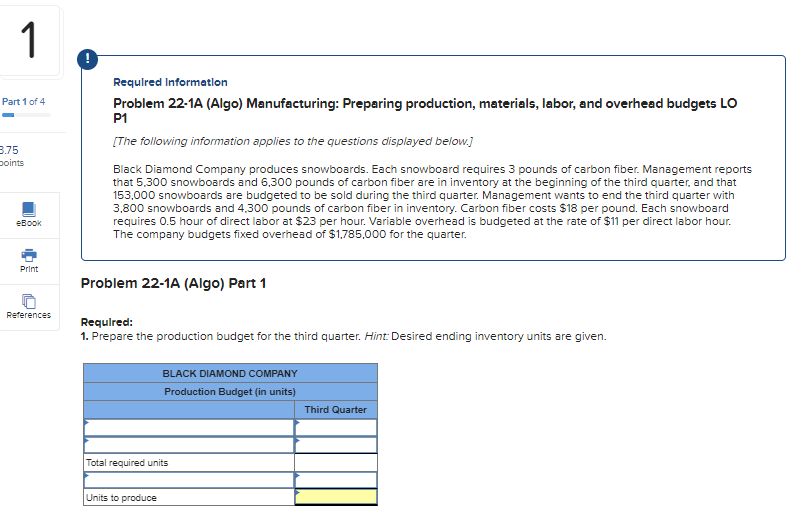Click the Required Information heading
The width and height of the screenshot is (804, 529).
pos(170,82)
